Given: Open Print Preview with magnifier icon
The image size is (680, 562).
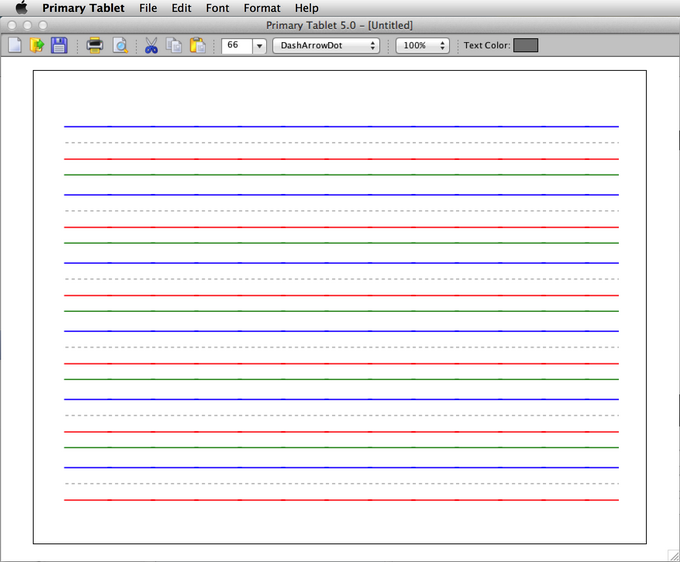Looking at the screenshot, I should click(119, 45).
